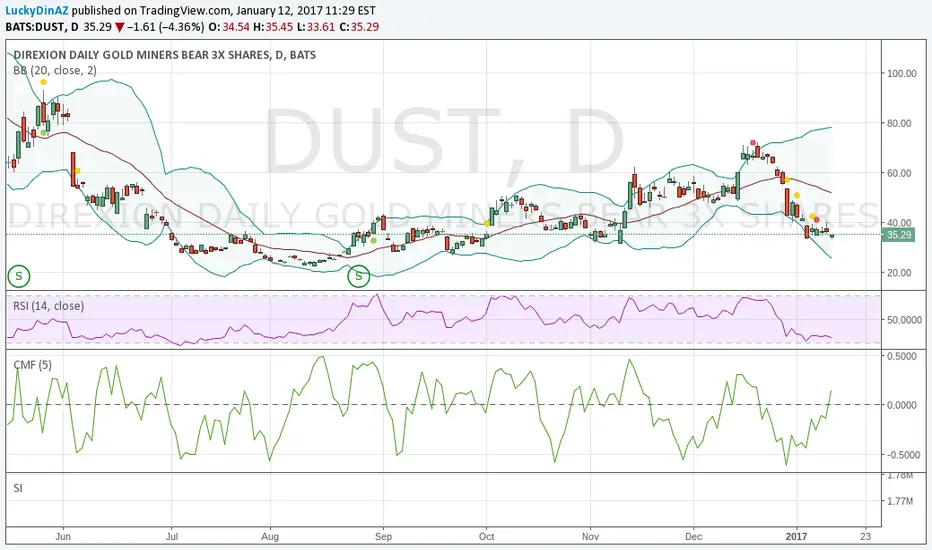Click the Aug date axis label

[x=270, y=536]
